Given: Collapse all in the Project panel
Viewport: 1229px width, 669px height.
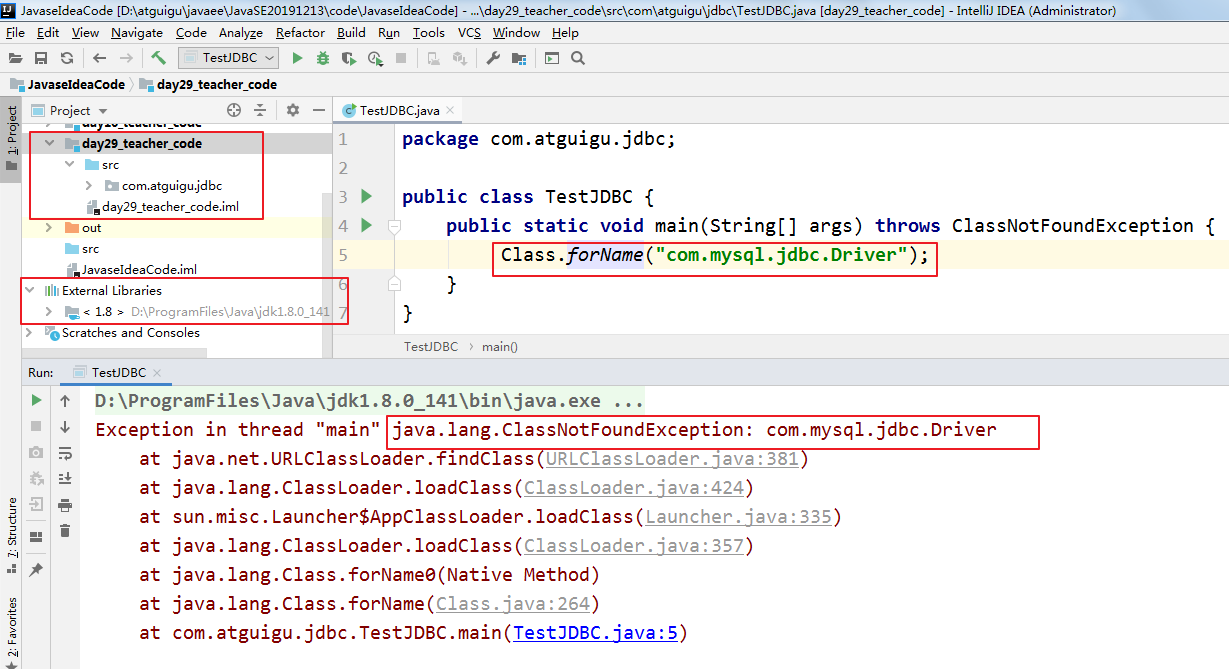Looking at the screenshot, I should pyautogui.click(x=260, y=110).
